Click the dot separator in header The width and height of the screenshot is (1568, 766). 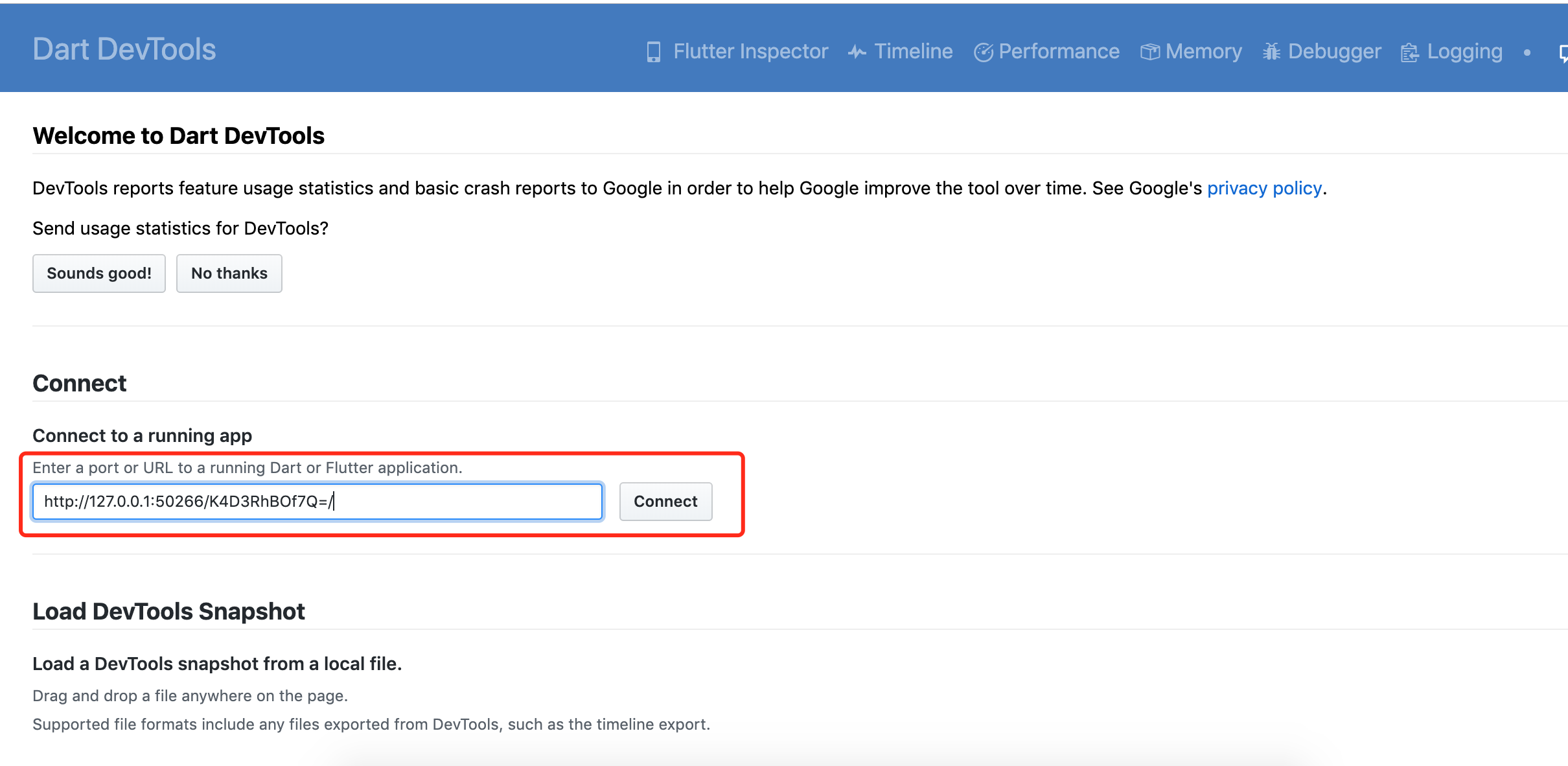click(x=1527, y=52)
